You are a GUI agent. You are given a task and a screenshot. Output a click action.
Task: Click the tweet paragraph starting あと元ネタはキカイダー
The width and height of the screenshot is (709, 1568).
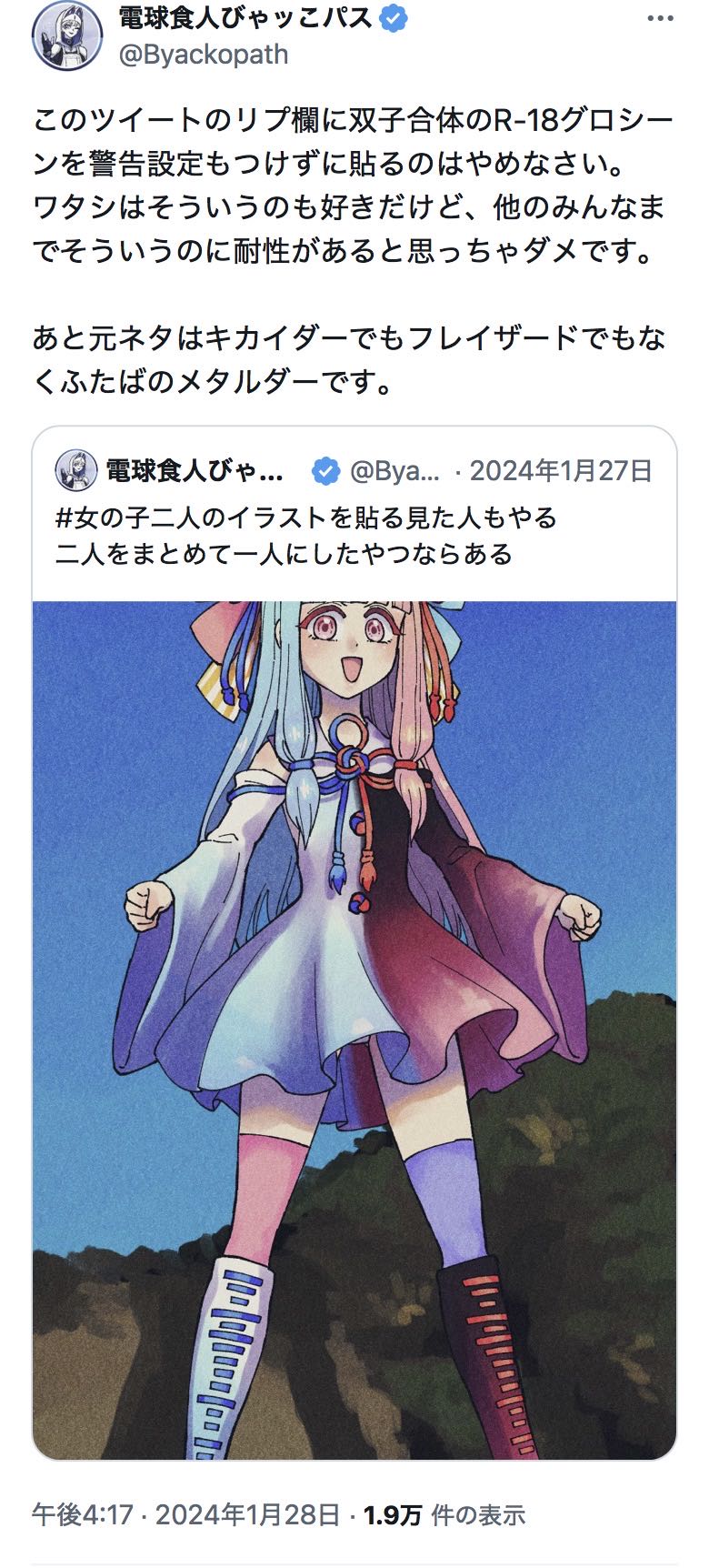pyautogui.click(x=350, y=360)
